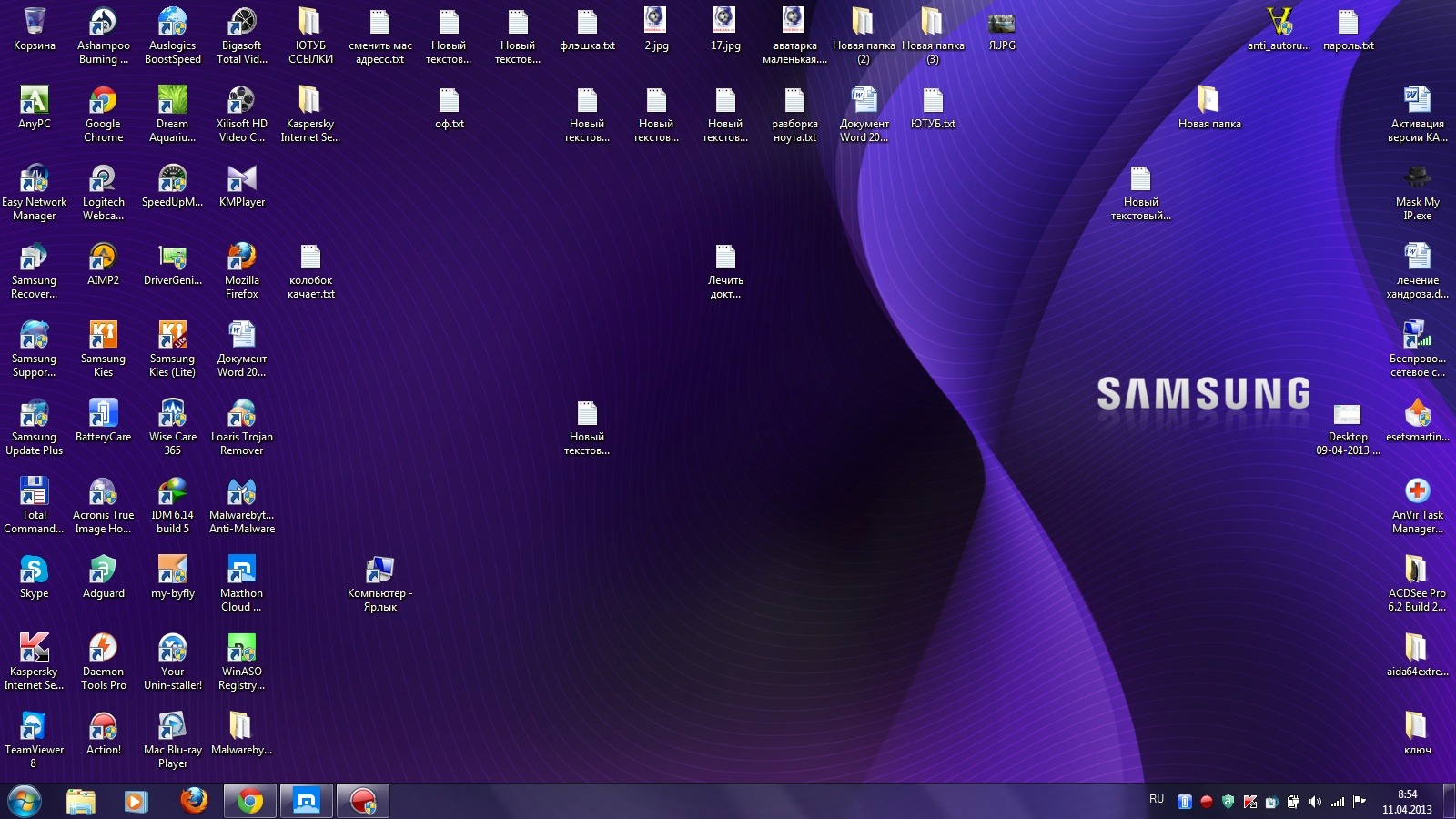Select aida64extreme folder icon

pos(1418,655)
